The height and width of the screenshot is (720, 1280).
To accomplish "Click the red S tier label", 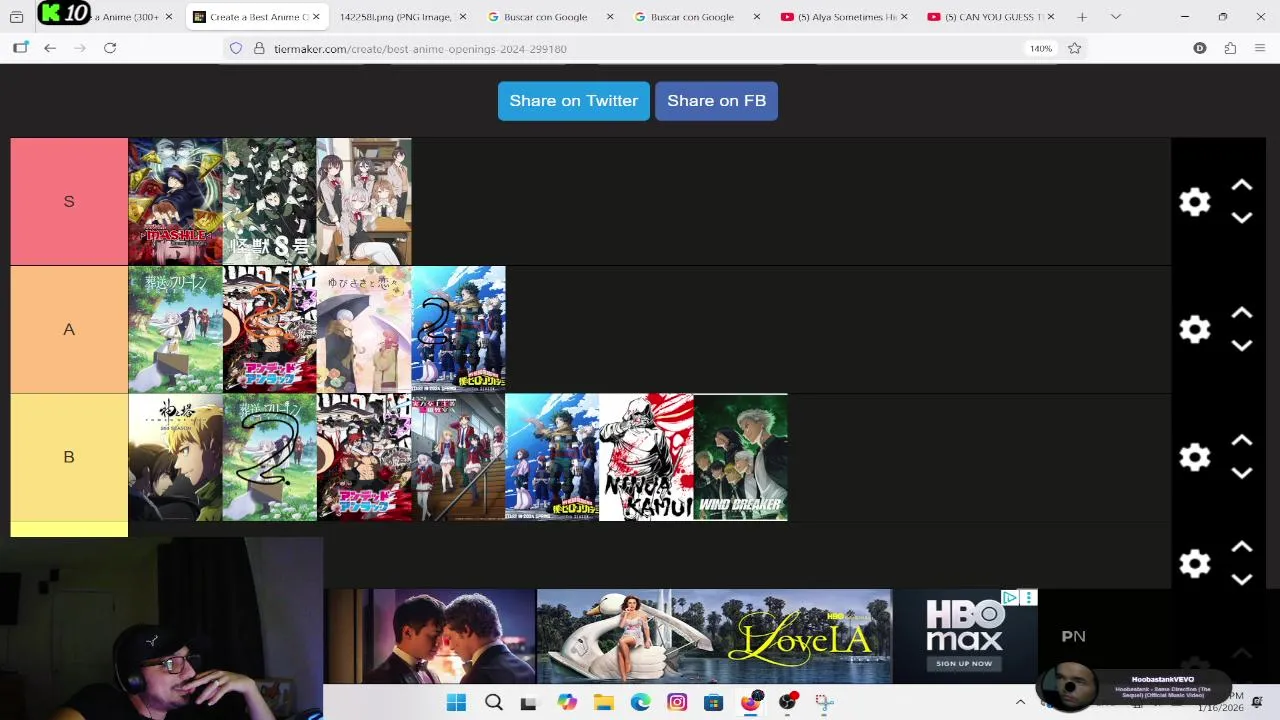I will [69, 201].
